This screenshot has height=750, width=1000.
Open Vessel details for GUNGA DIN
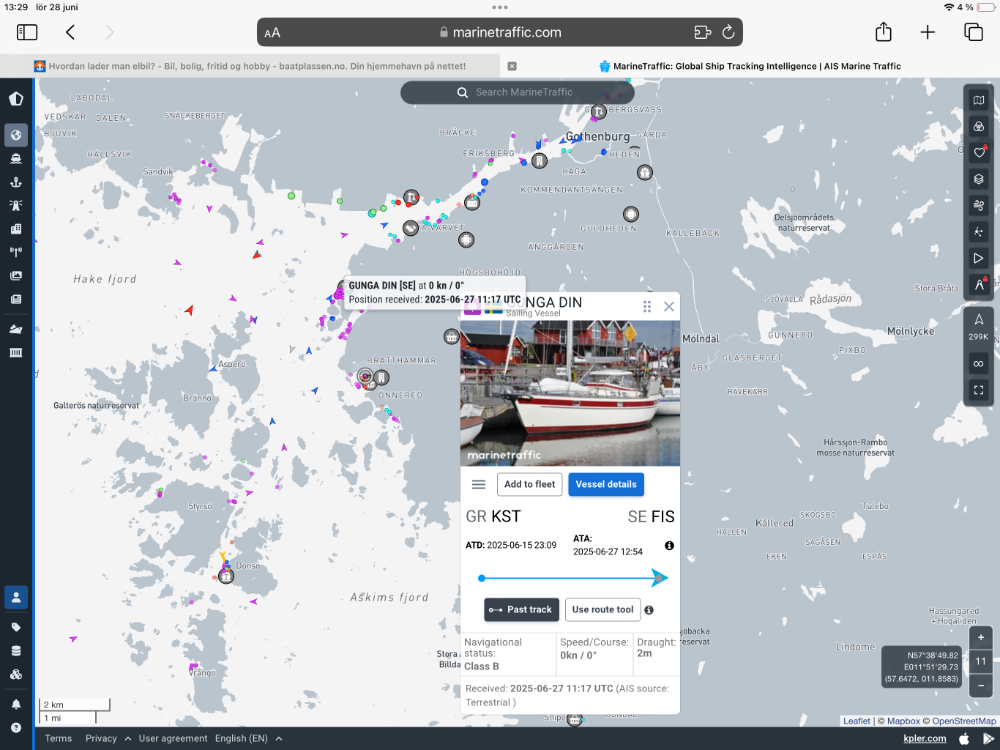[x=606, y=484]
